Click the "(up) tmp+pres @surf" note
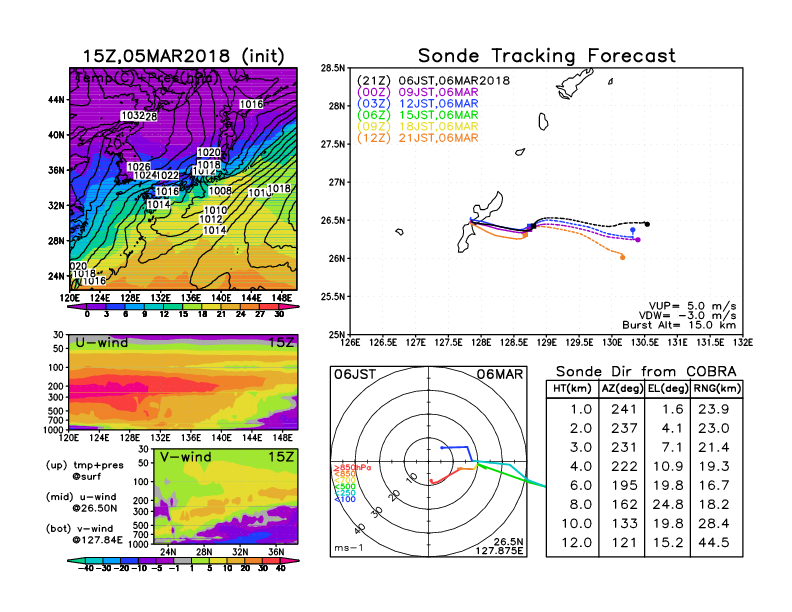792x612 pixels. pos(84,471)
